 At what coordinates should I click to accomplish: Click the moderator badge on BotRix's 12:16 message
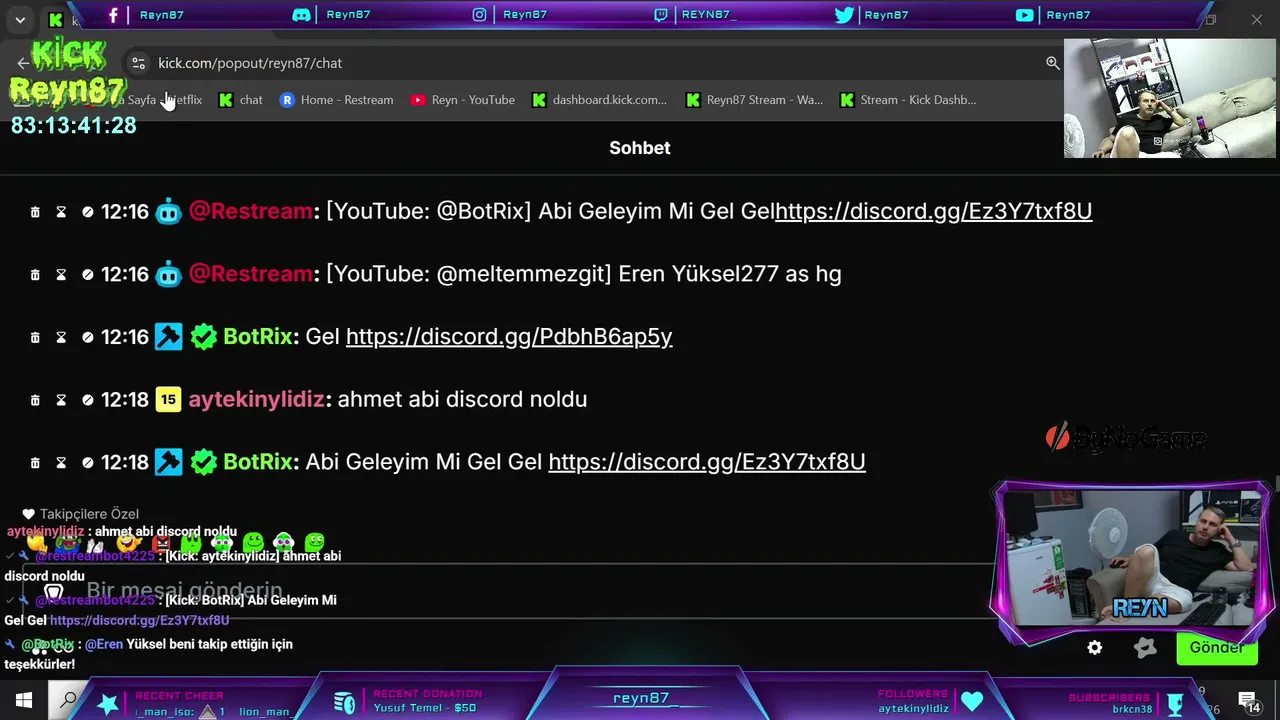click(x=168, y=337)
